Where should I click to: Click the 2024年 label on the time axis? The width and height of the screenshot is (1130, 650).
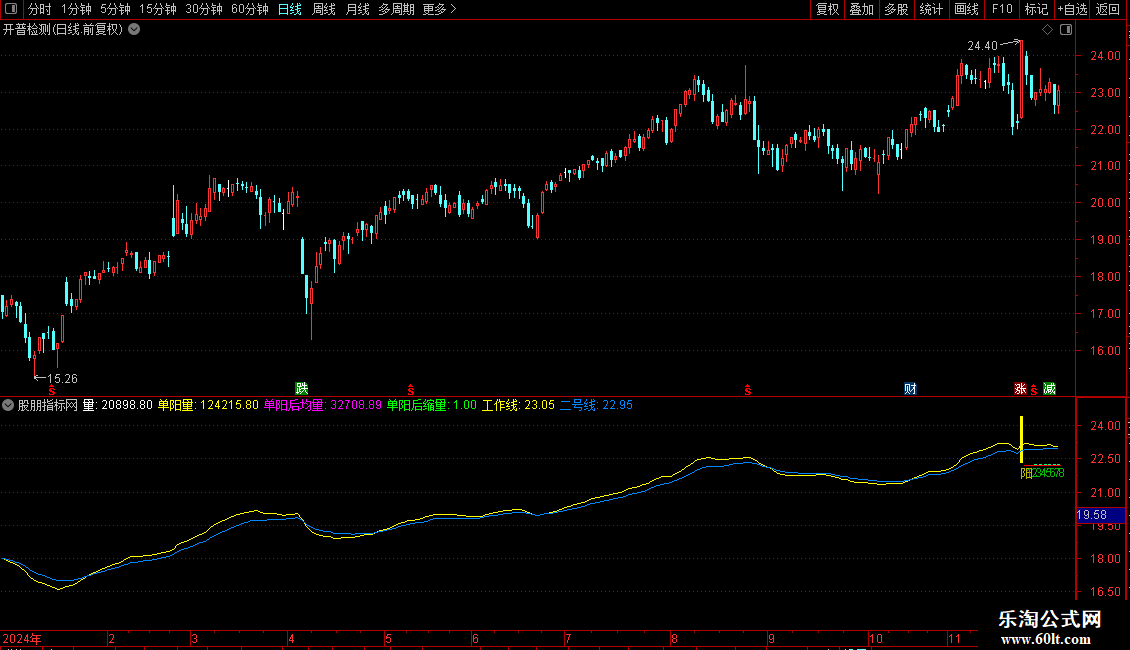tap(22, 639)
